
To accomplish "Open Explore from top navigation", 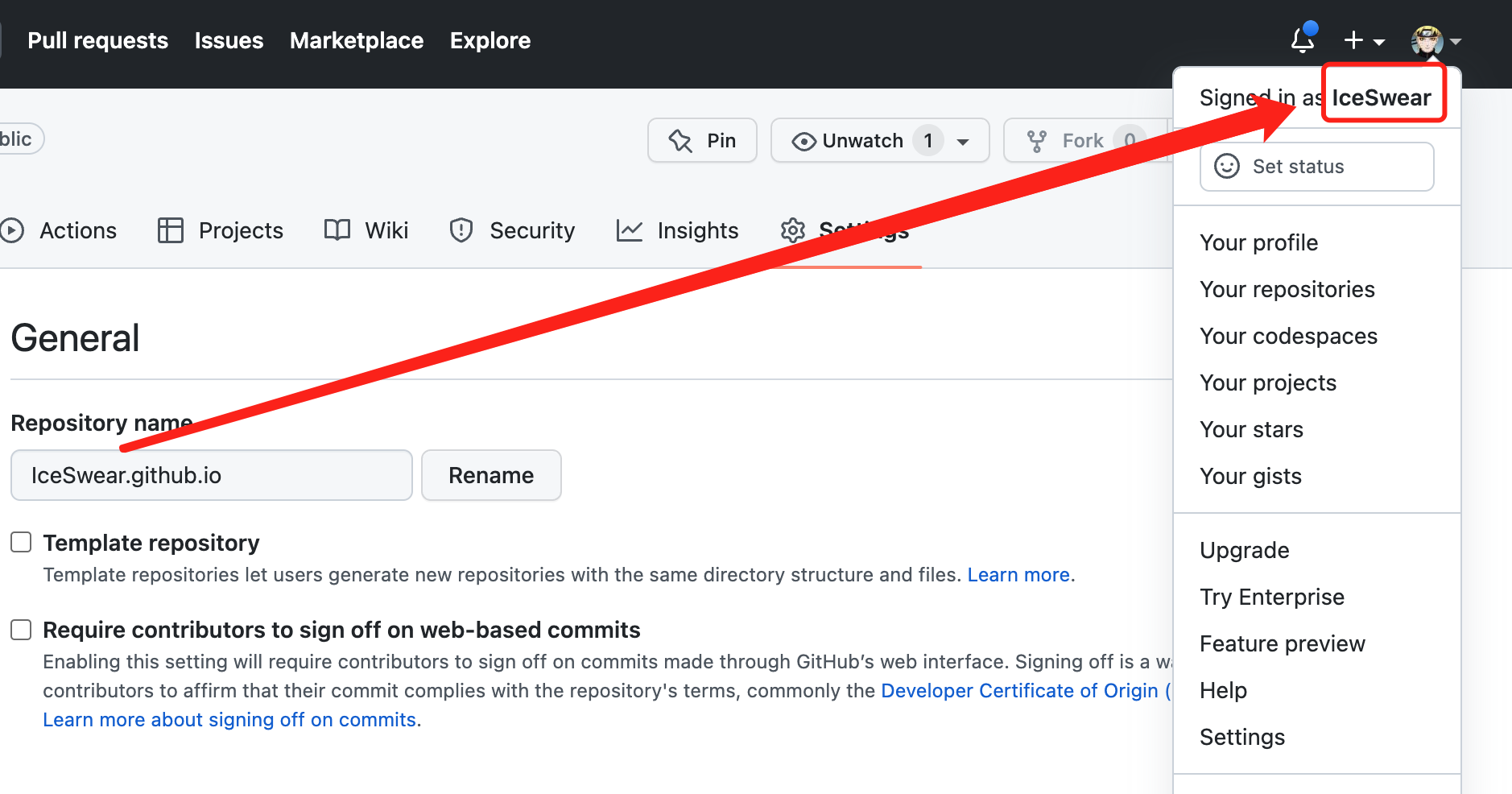I will (x=490, y=40).
